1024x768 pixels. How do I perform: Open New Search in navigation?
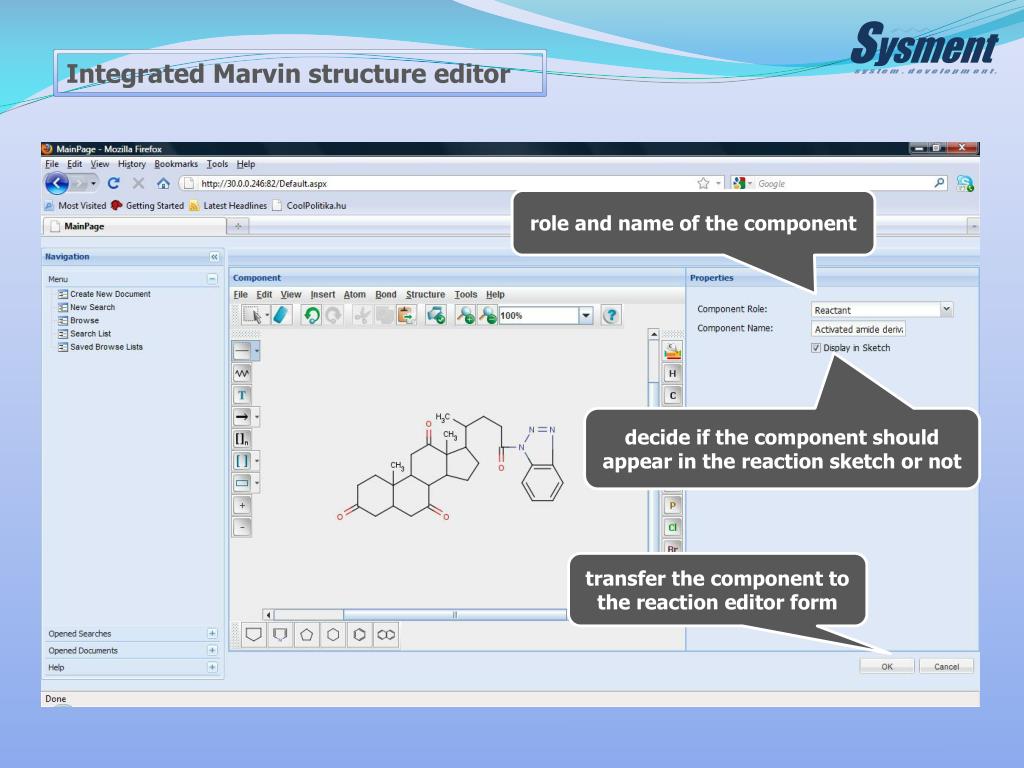(x=93, y=308)
